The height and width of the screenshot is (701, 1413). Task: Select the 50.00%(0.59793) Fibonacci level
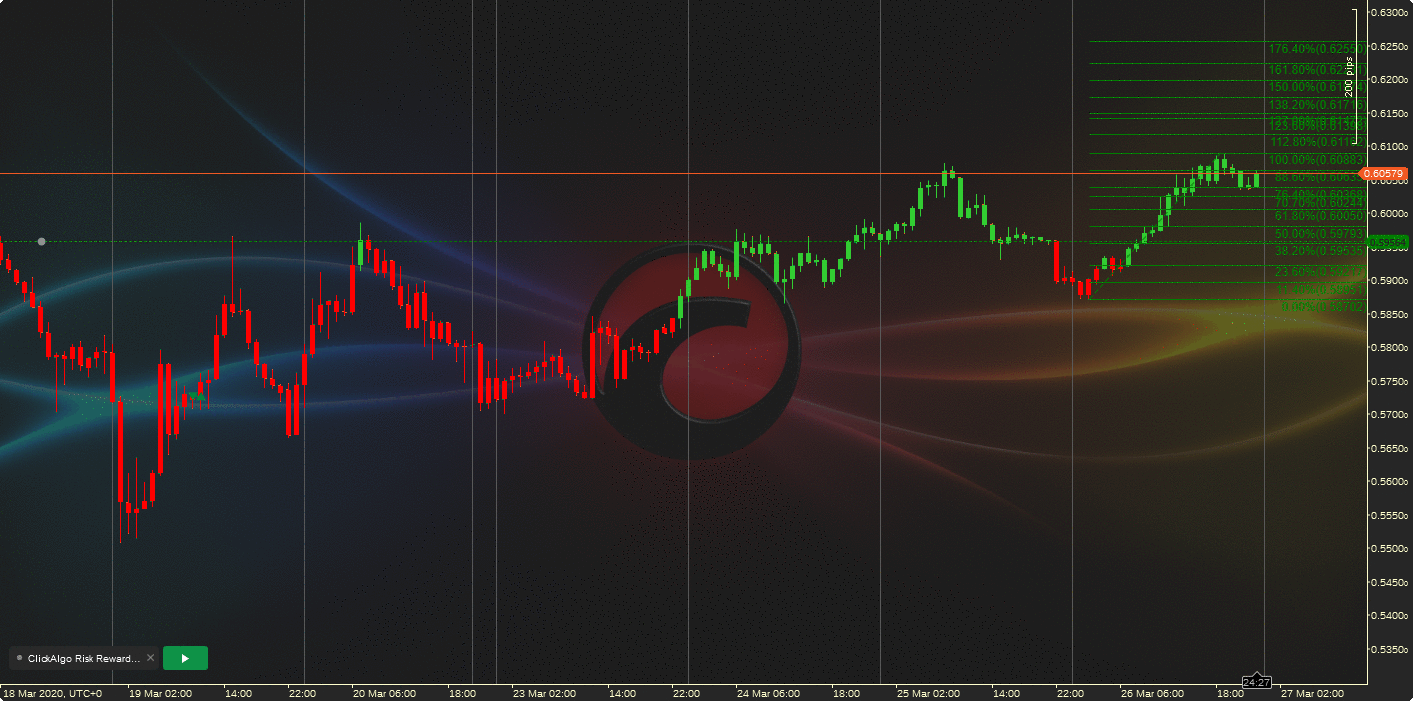[x=1319, y=234]
